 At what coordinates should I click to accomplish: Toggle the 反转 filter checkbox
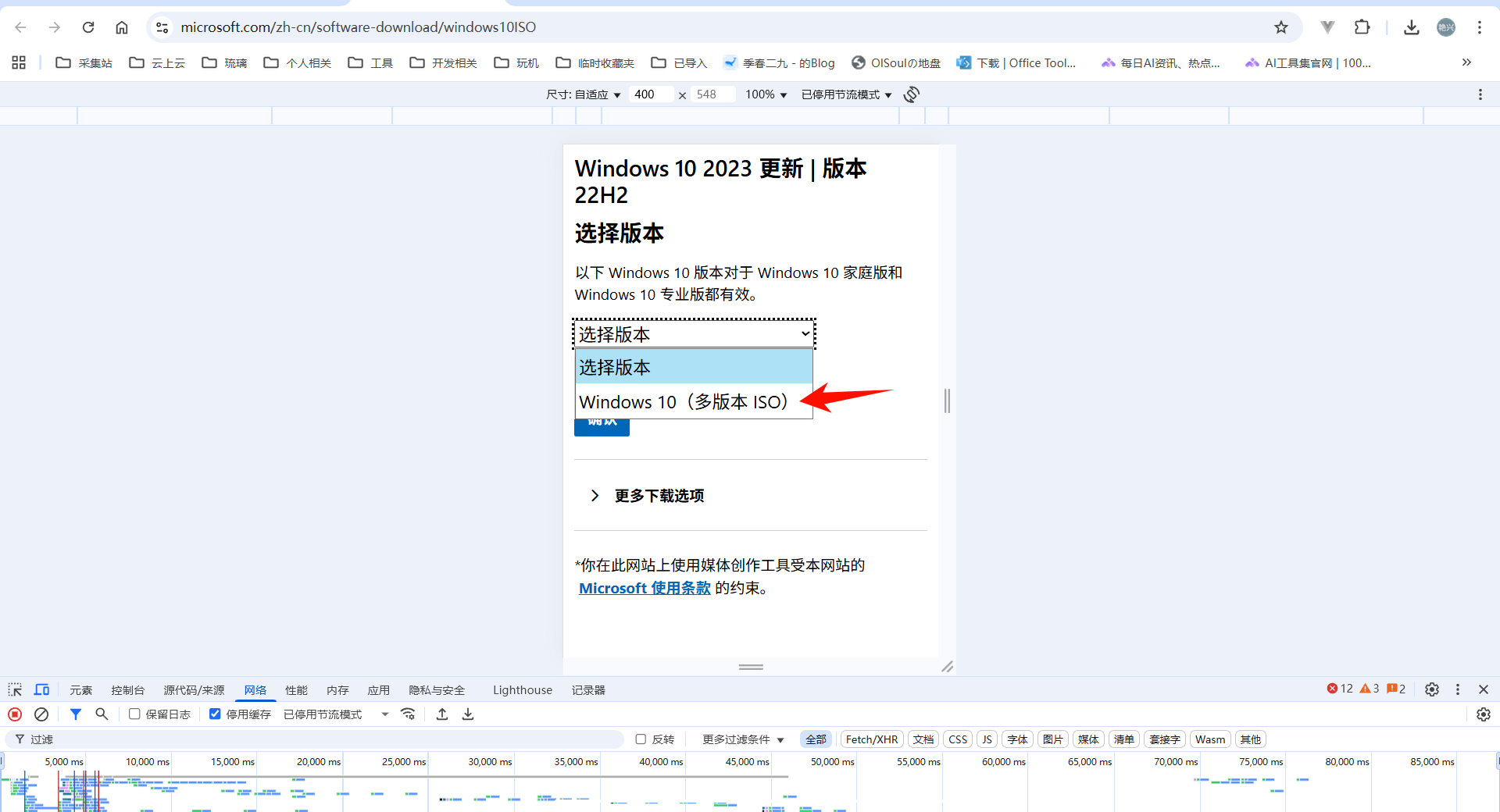pyautogui.click(x=641, y=739)
